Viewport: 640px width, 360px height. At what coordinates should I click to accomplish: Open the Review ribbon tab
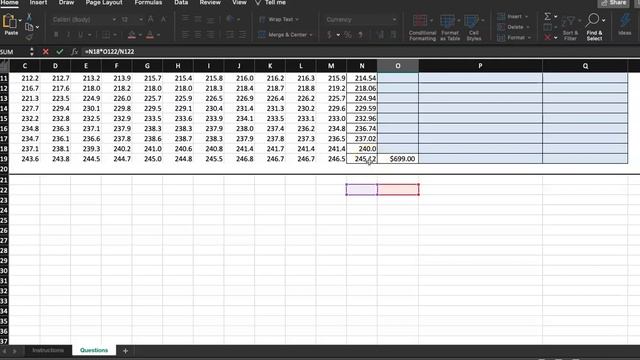(210, 2)
